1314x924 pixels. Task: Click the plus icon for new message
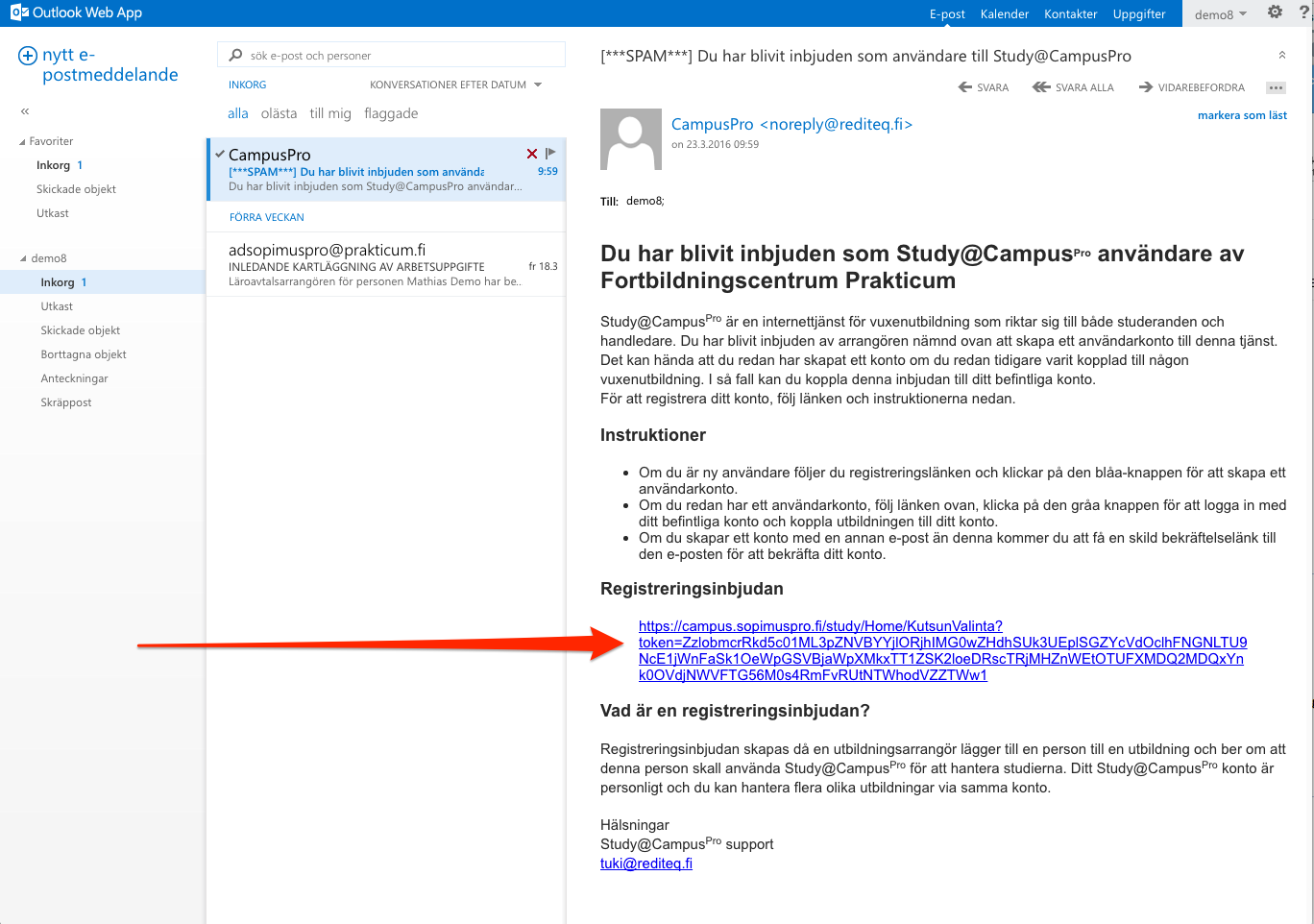point(28,56)
